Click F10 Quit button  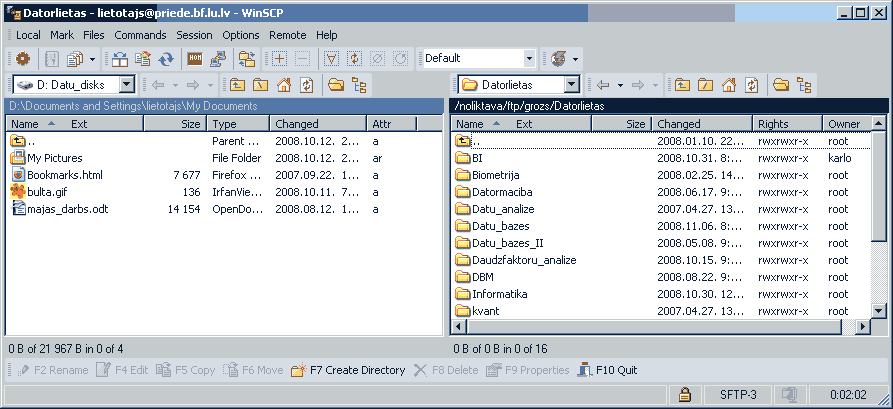pos(607,370)
